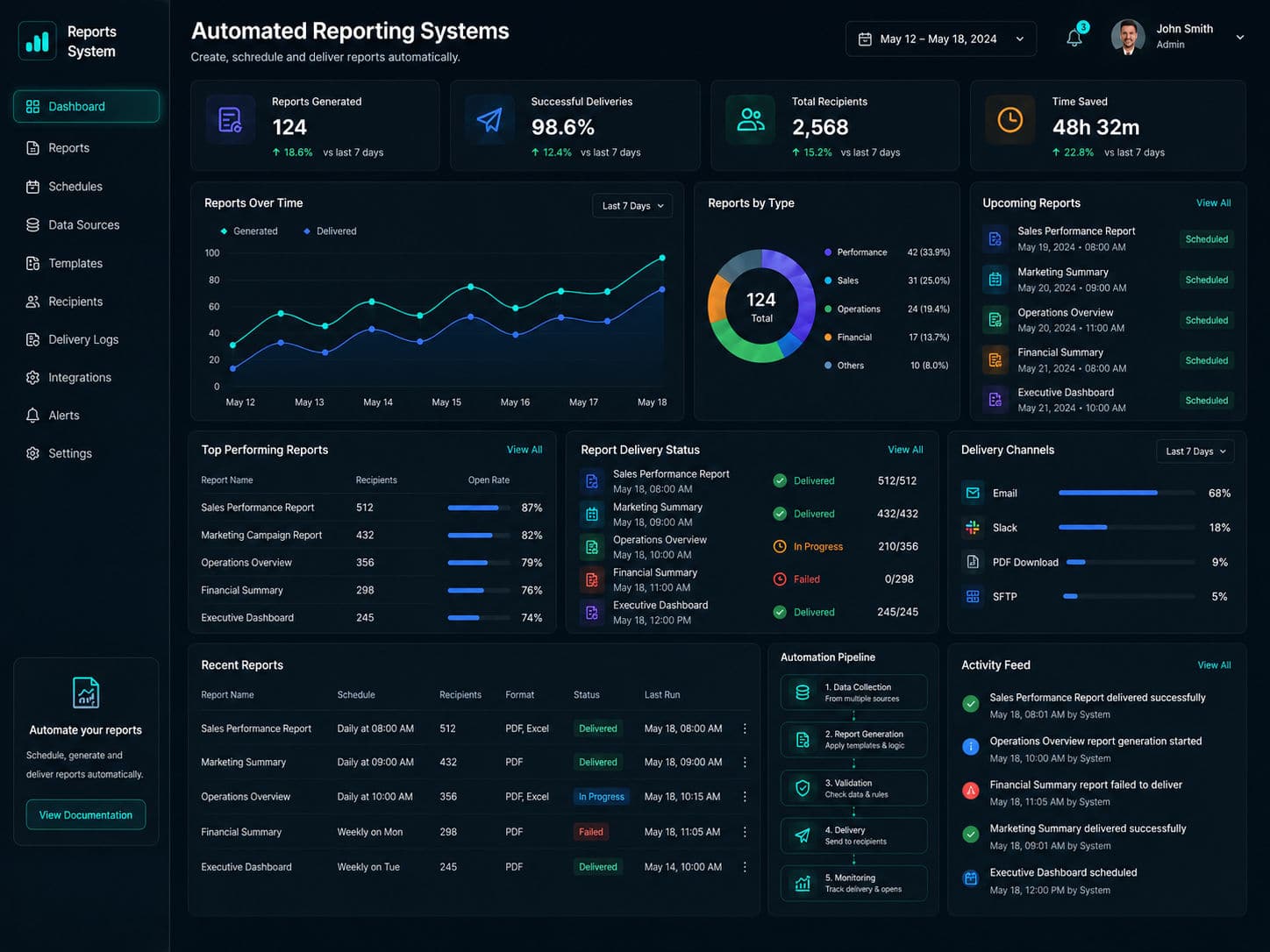
Task: Click the May 18 Generated data point on chart
Action: click(662, 258)
